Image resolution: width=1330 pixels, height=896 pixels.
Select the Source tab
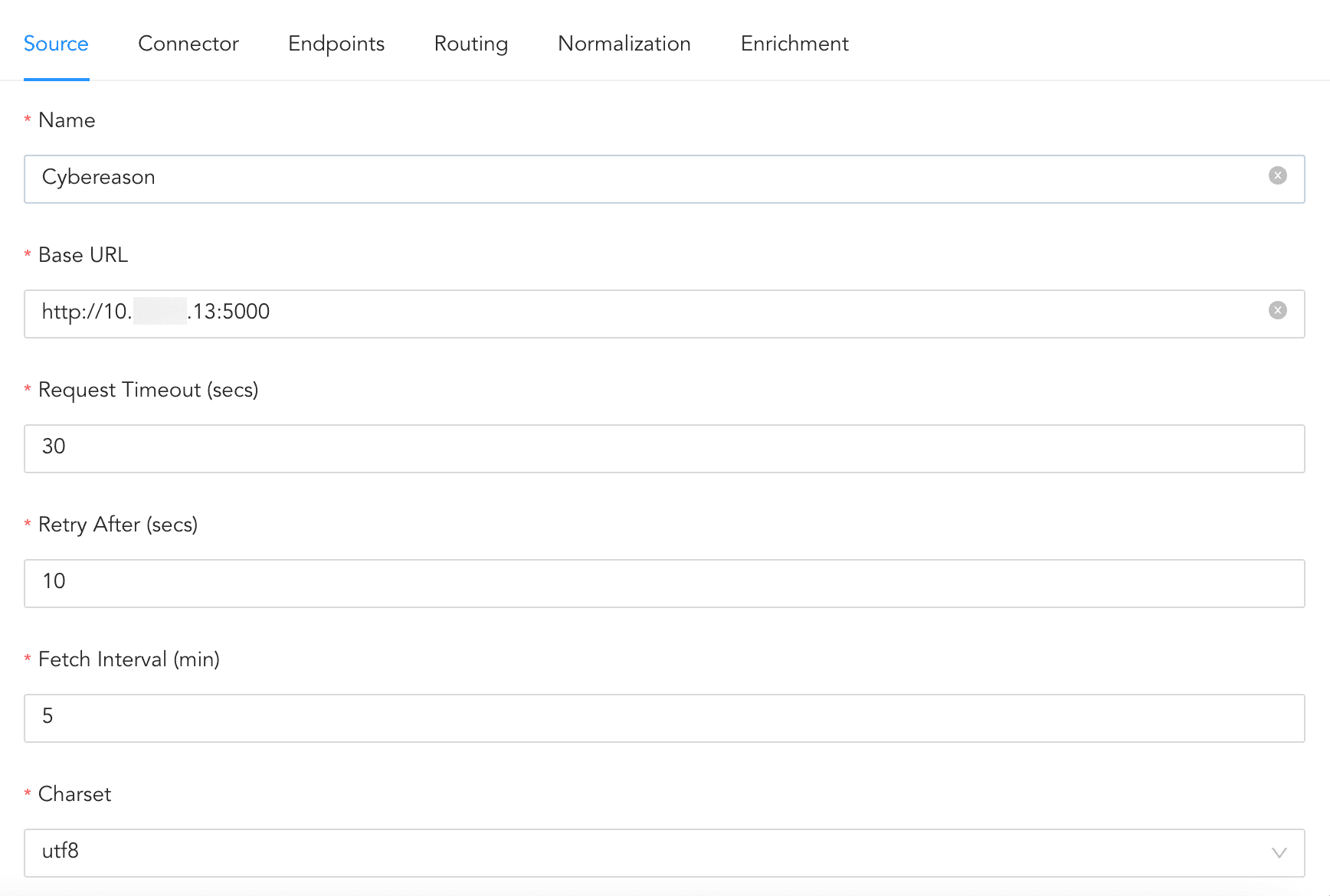click(56, 44)
